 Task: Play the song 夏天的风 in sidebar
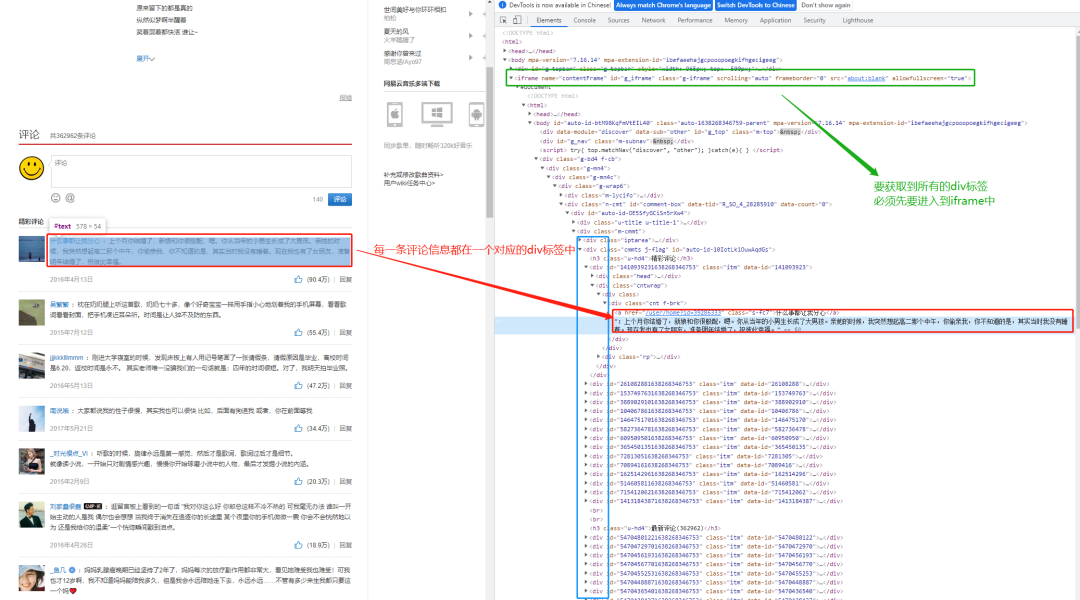470,35
